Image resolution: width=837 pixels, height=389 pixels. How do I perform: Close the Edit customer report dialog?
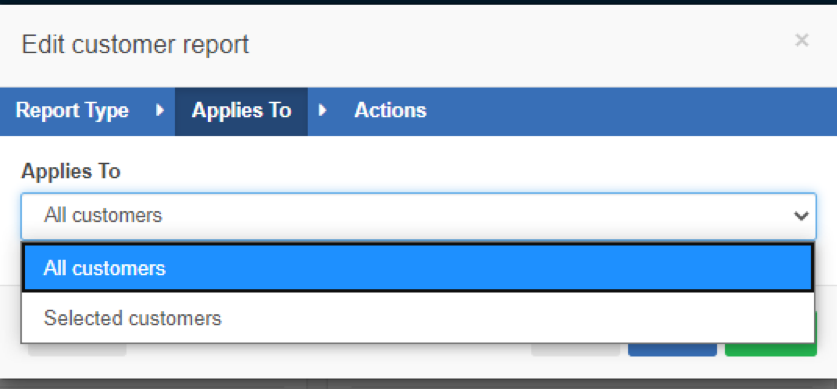[x=801, y=40]
